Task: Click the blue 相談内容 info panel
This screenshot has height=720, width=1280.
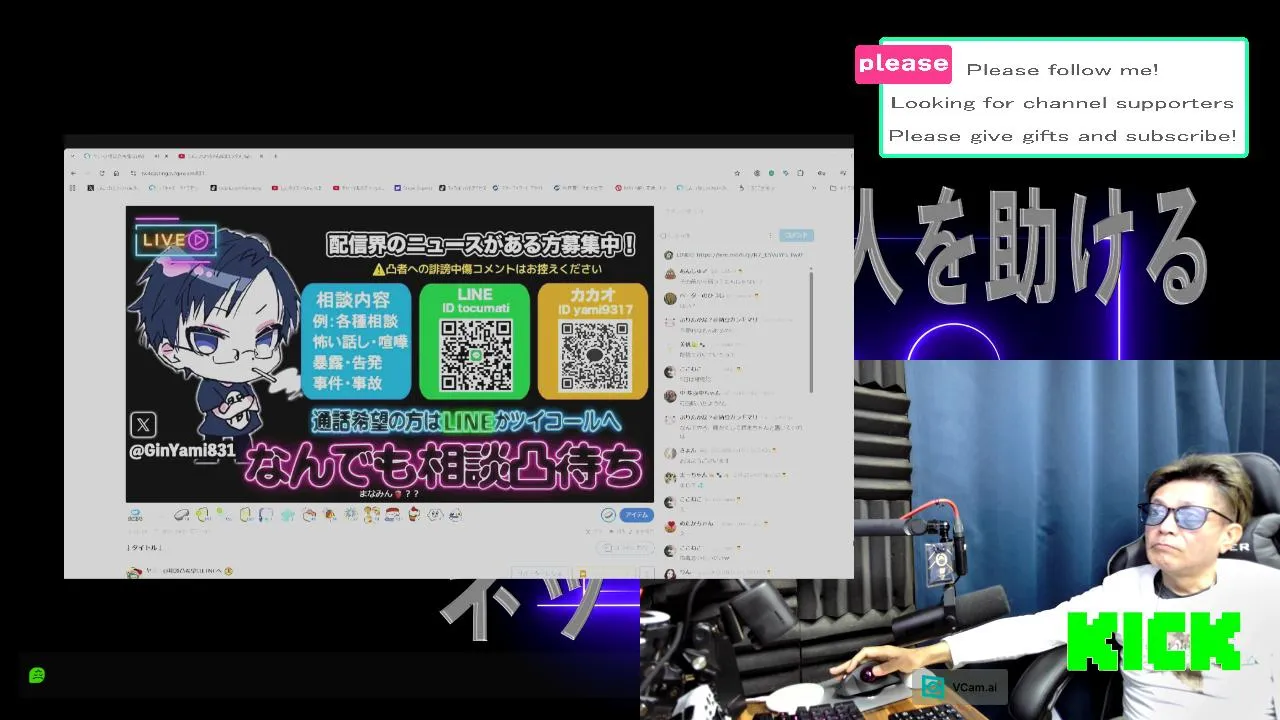Action: tap(357, 341)
